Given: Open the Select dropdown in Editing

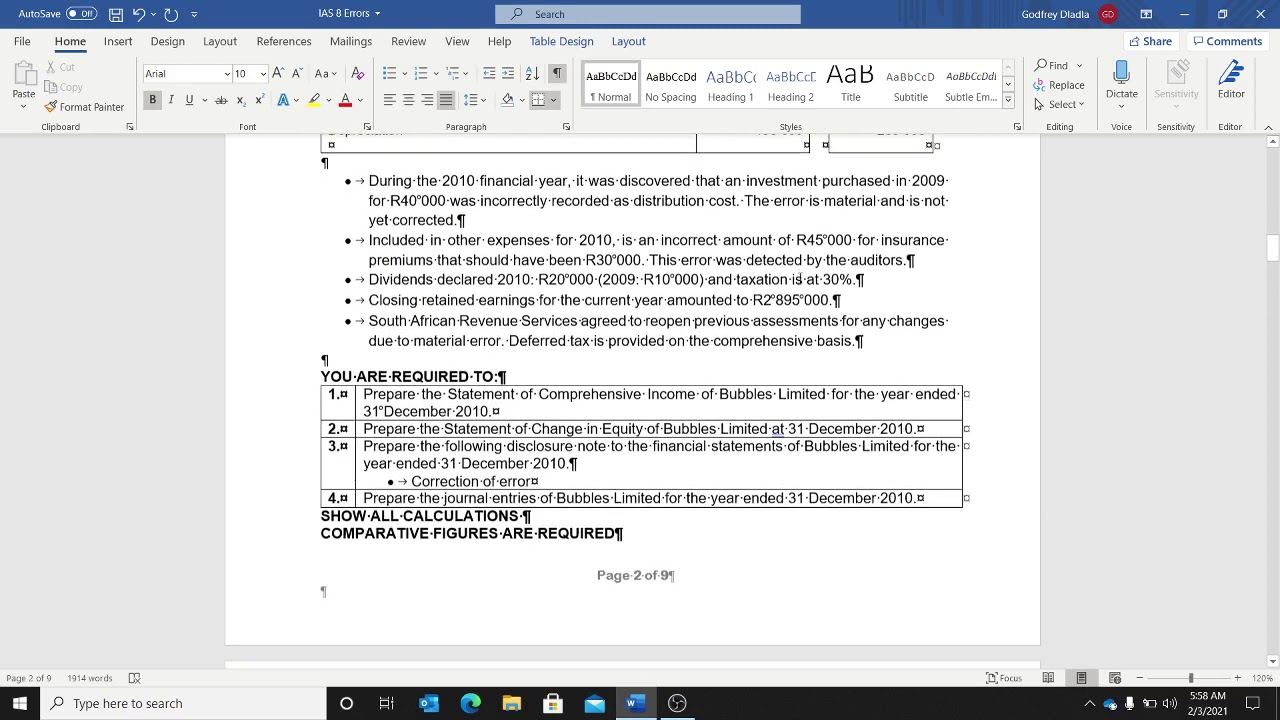Looking at the screenshot, I should coord(1060,104).
